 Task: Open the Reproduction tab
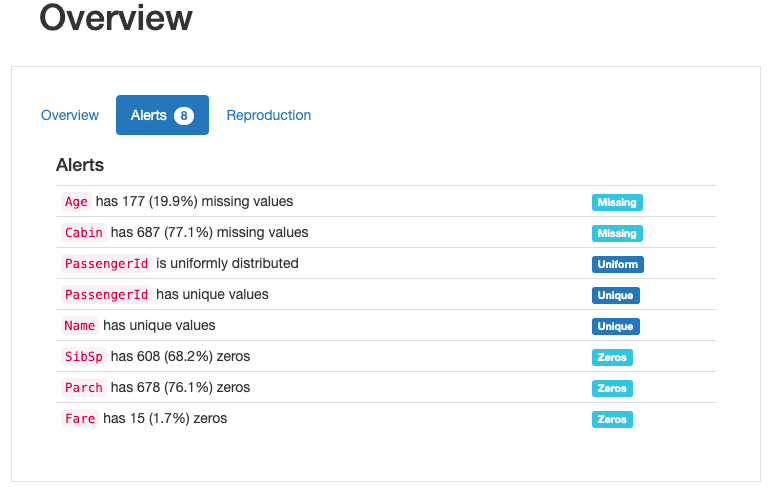coord(269,115)
